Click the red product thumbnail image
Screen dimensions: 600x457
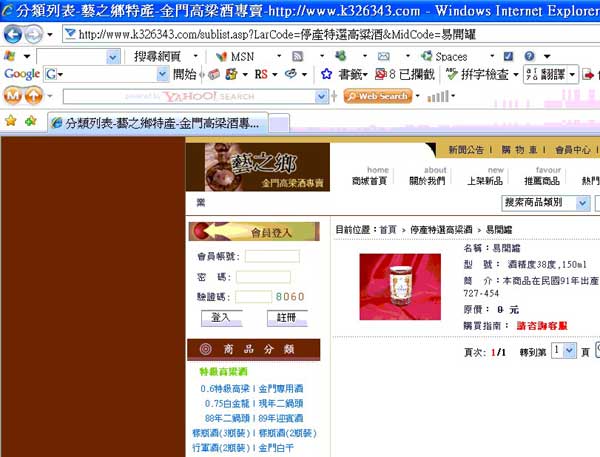[x=400, y=287]
